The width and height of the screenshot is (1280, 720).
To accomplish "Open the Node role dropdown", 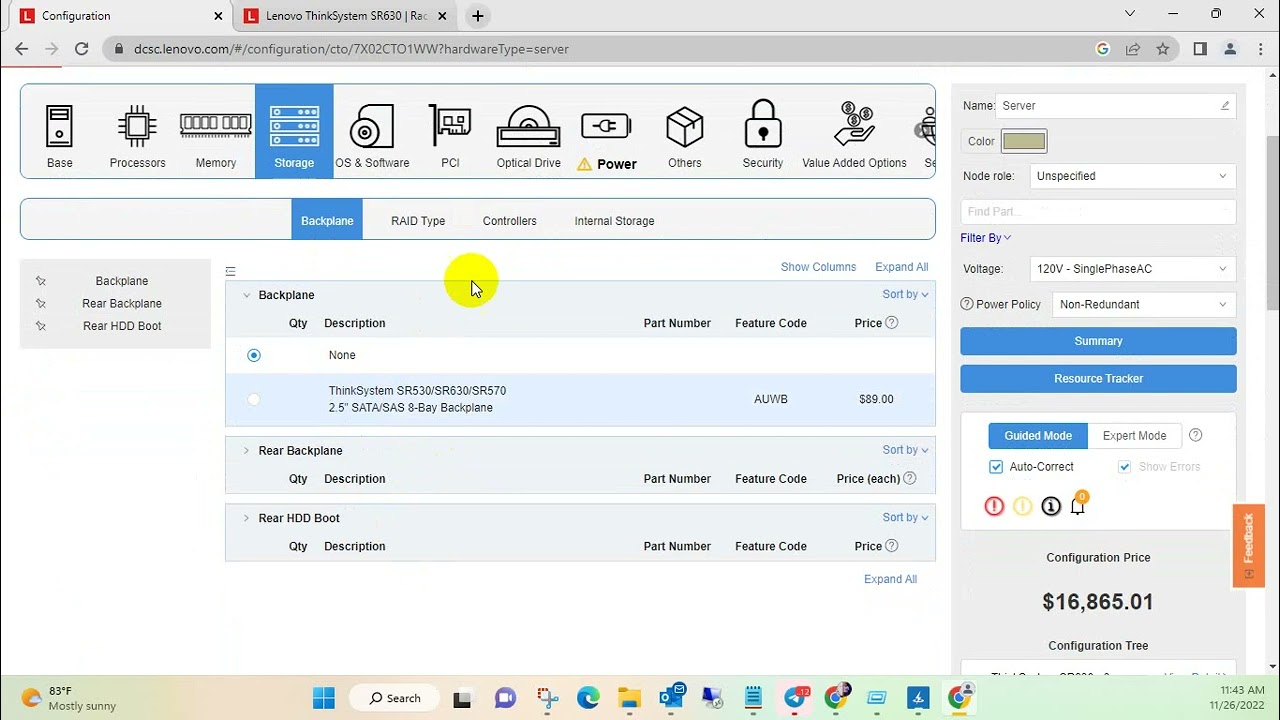I will point(1132,176).
